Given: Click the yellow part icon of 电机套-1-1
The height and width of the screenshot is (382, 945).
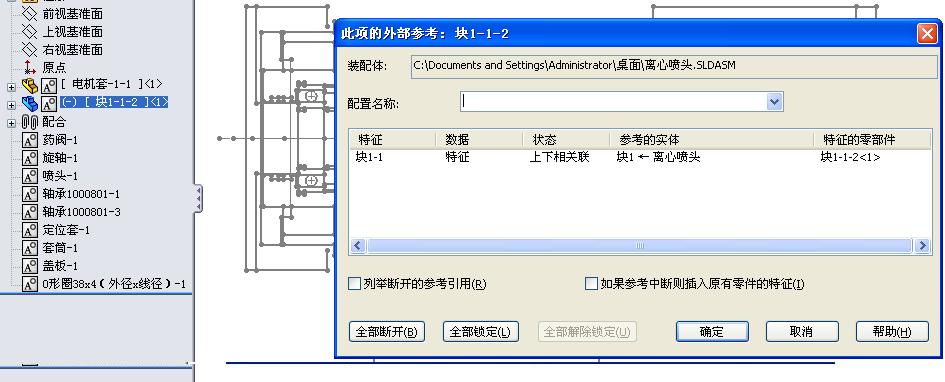Looking at the screenshot, I should 30,86.
